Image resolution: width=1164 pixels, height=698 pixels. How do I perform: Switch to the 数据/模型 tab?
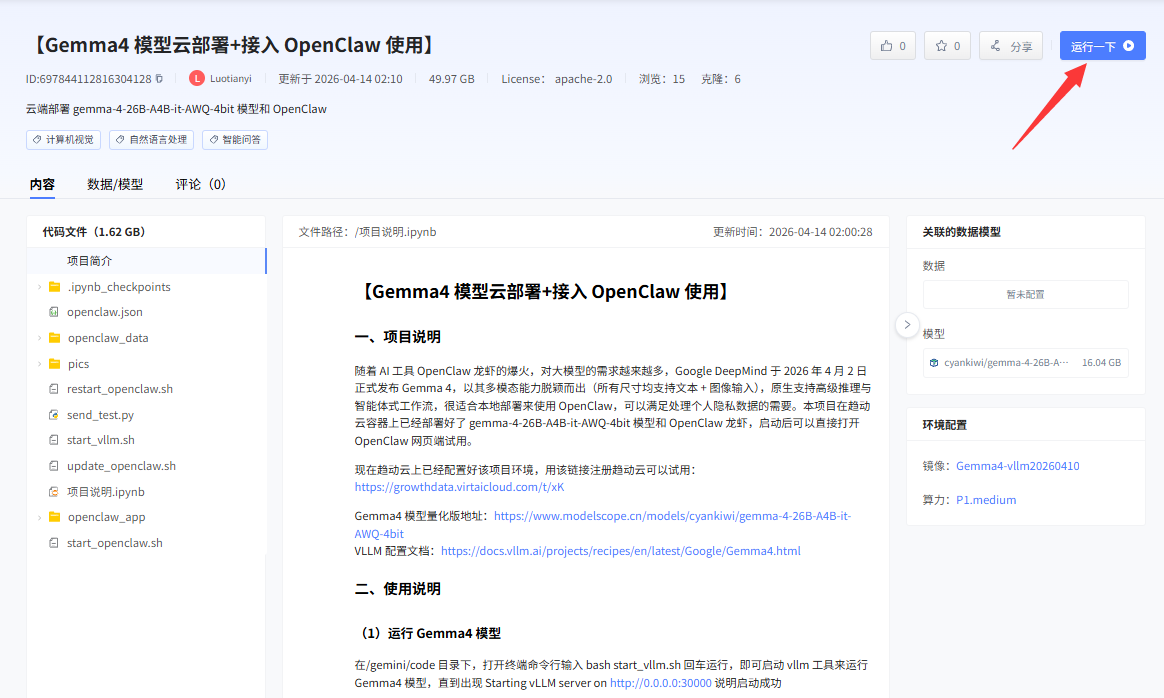point(115,184)
